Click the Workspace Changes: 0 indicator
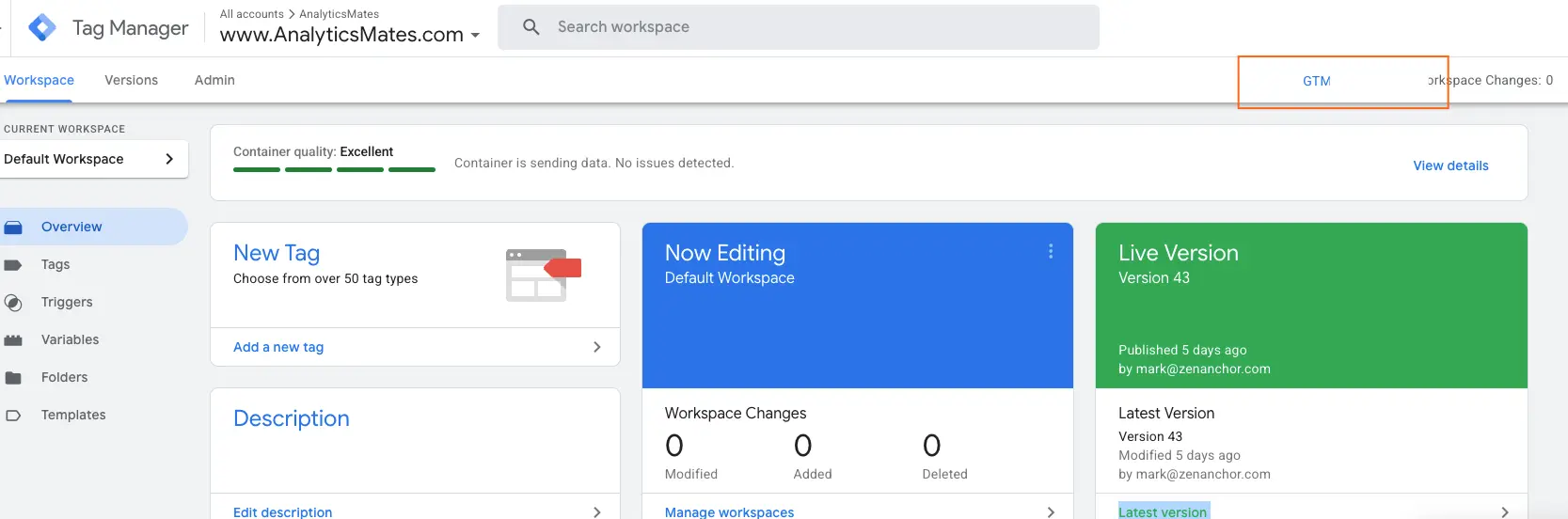 pos(1490,80)
